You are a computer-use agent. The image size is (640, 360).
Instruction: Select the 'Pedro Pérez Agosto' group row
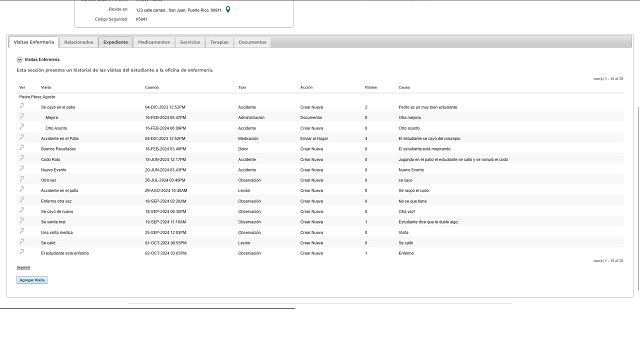point(37,97)
